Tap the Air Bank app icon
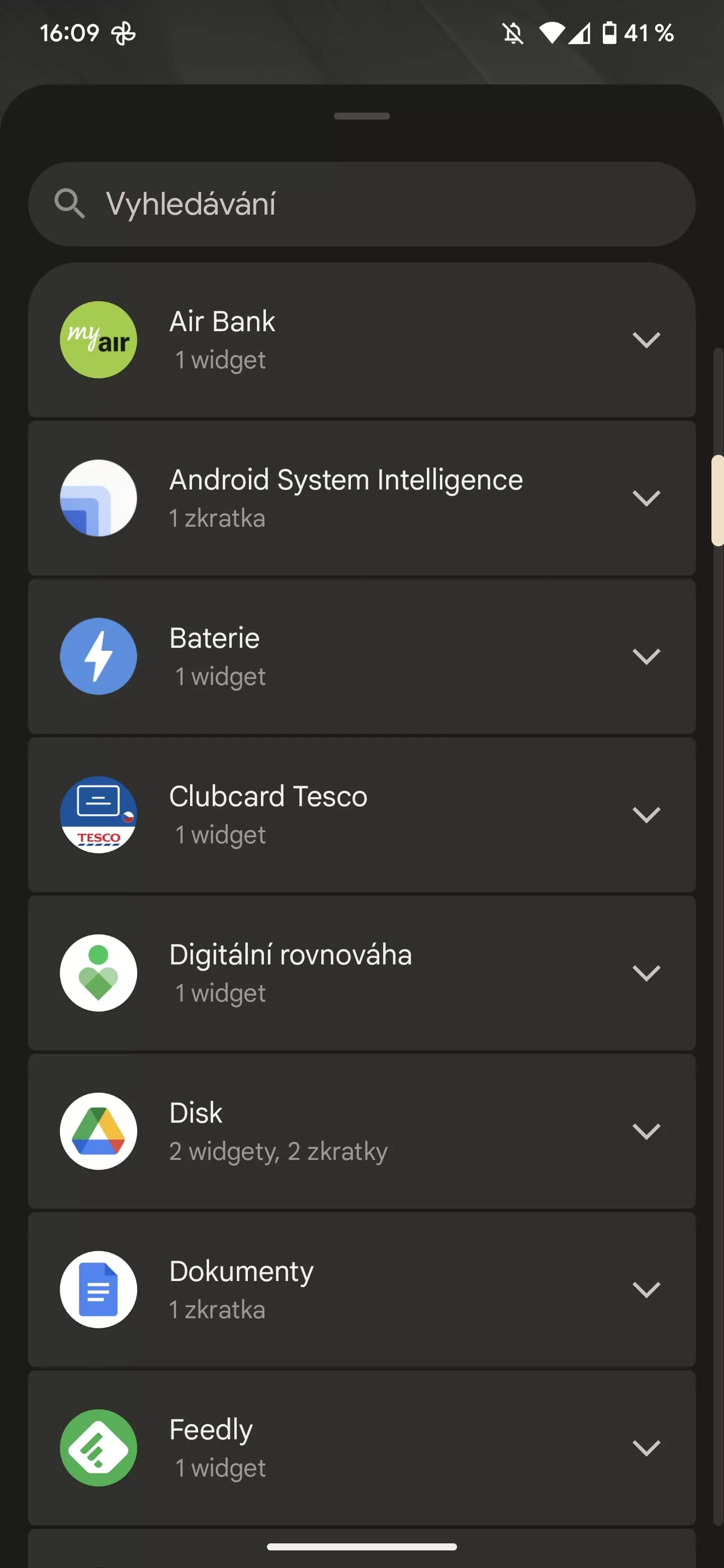This screenshot has width=724, height=1568. point(98,340)
